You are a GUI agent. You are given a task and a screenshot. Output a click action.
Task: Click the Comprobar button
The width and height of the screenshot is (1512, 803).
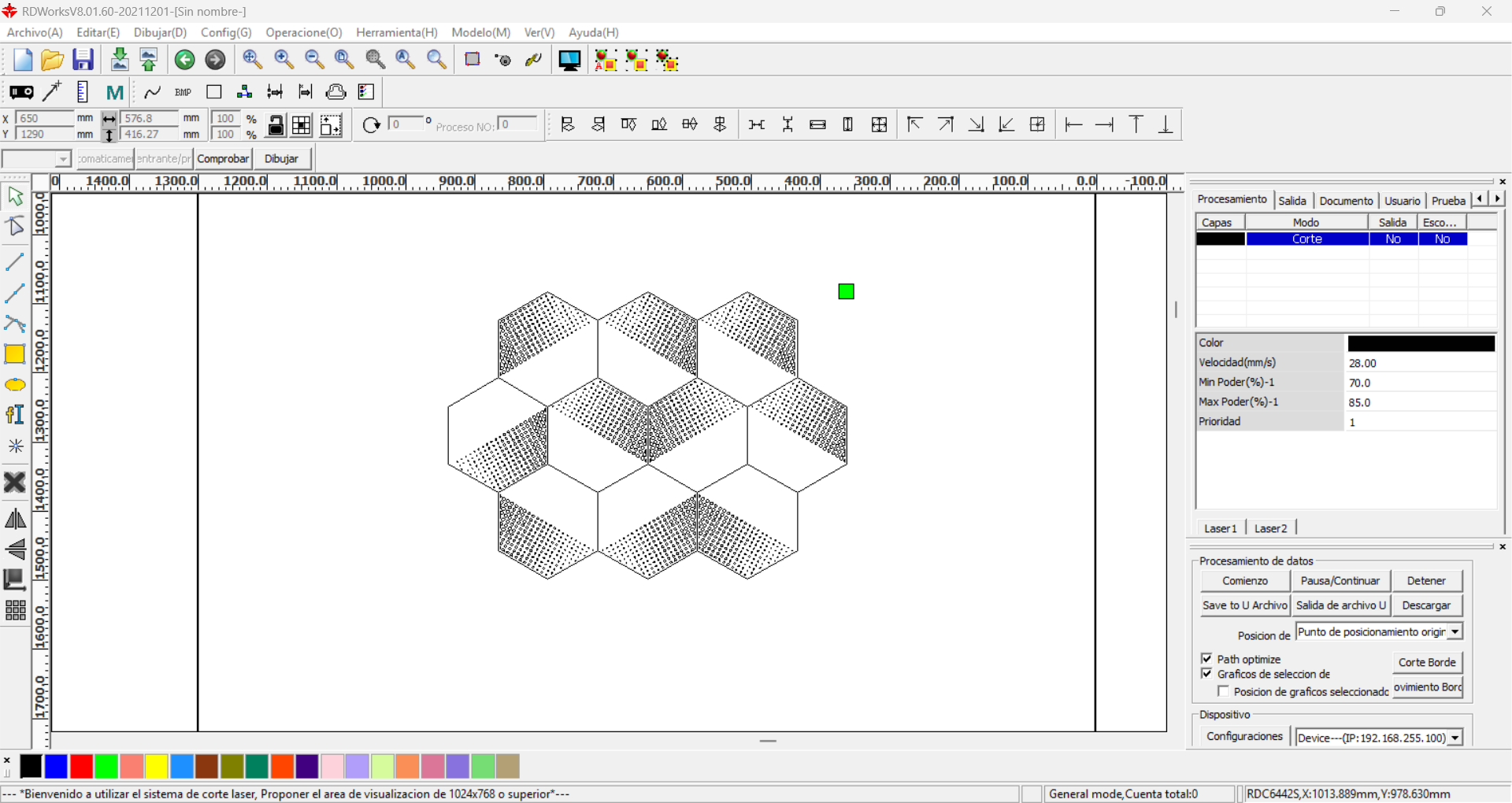(223, 159)
